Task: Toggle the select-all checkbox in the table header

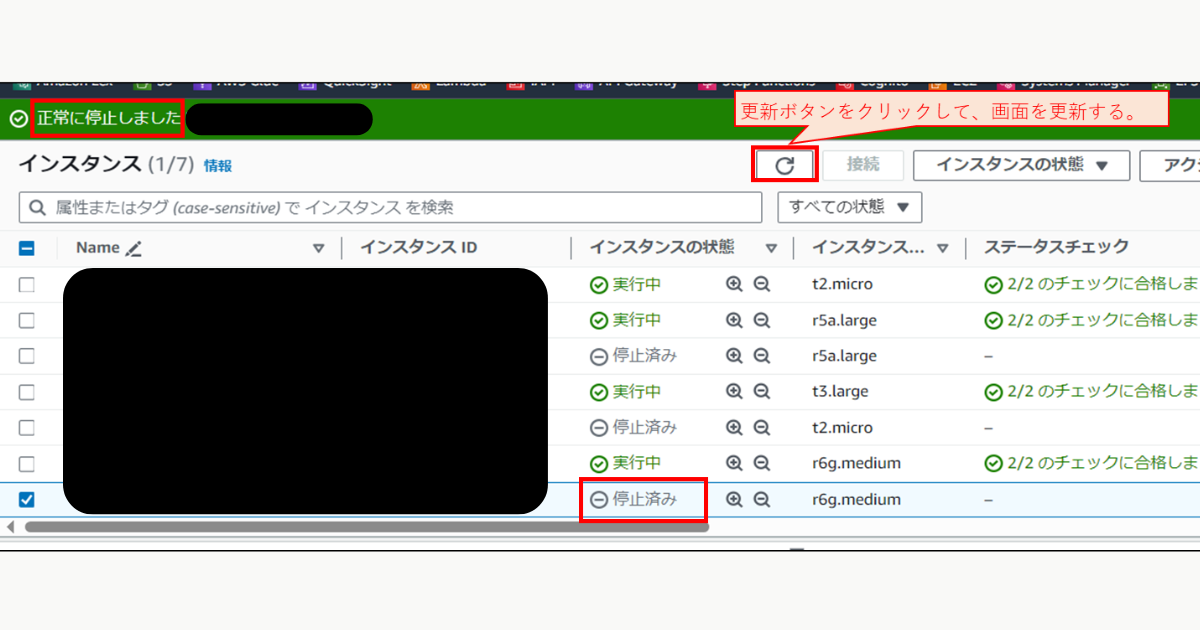Action: [27, 246]
